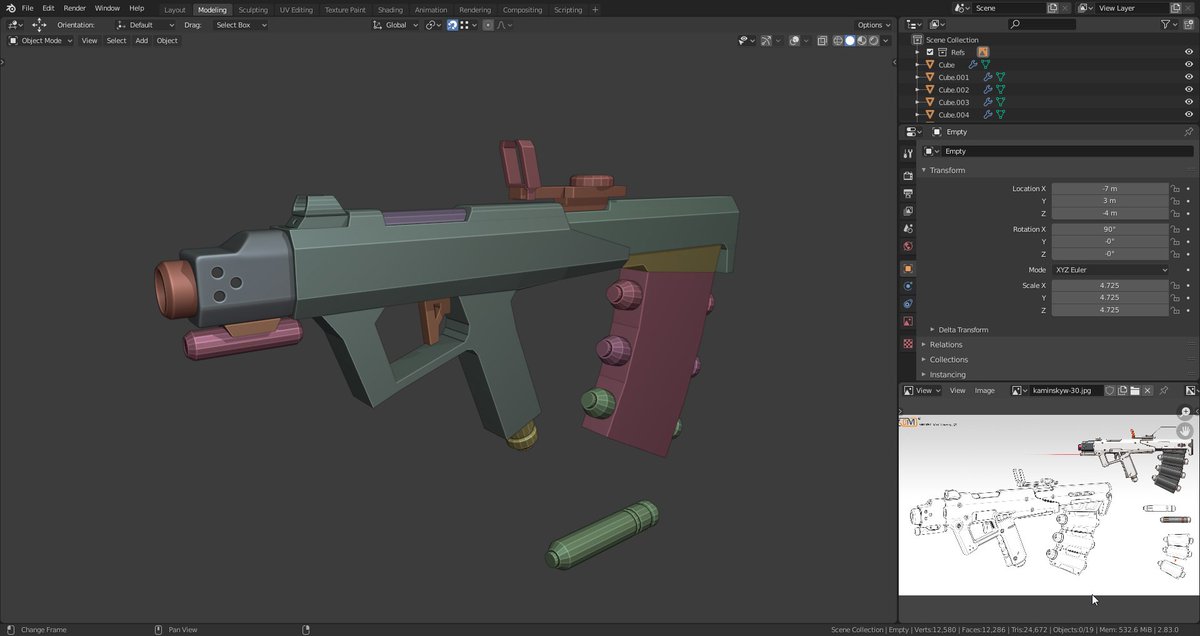Open the Object properties tab
The height and width of the screenshot is (636, 1200).
tap(908, 269)
